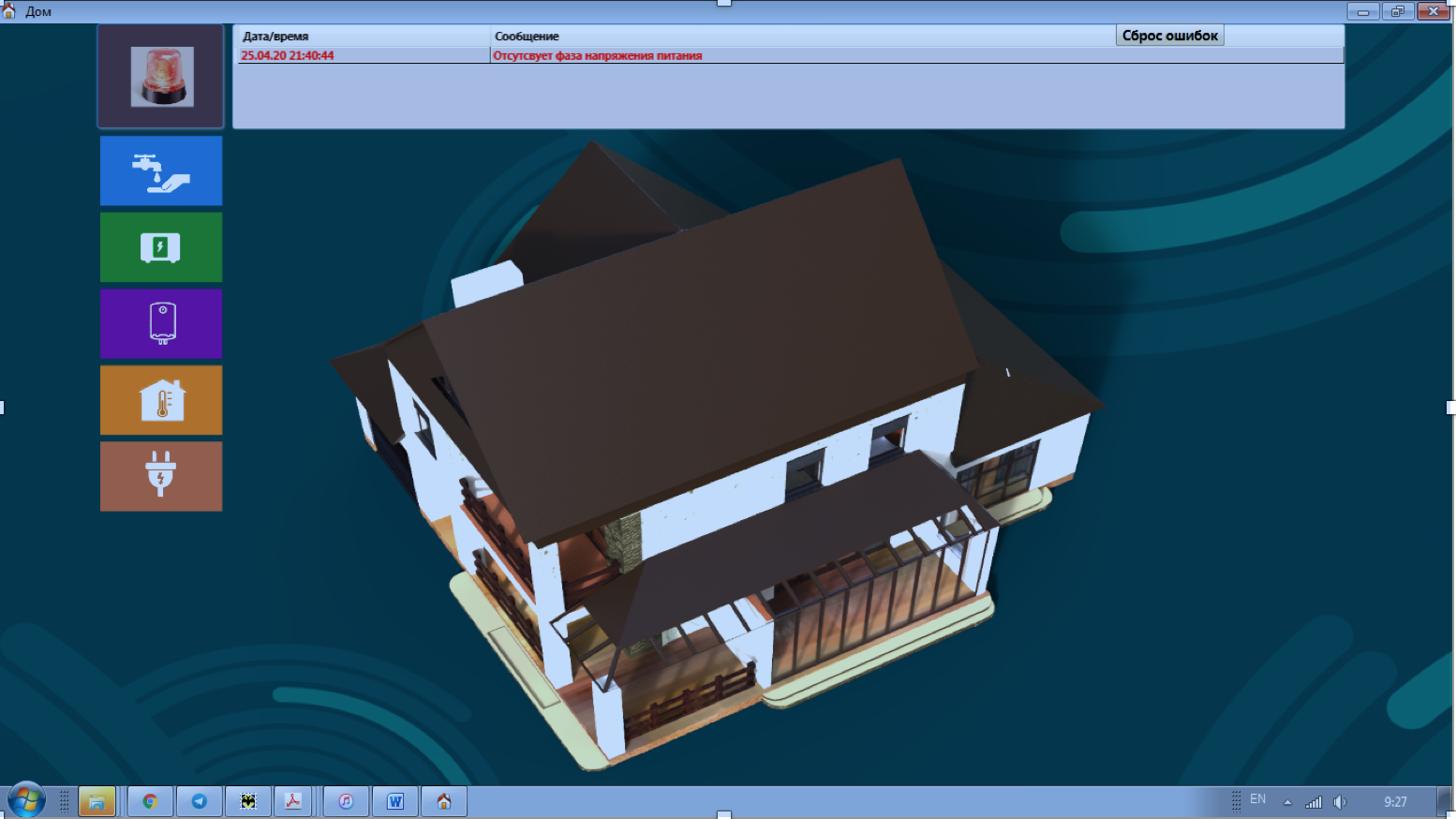Select the missing power phase error row
This screenshot has width=1456, height=819.
click(597, 56)
